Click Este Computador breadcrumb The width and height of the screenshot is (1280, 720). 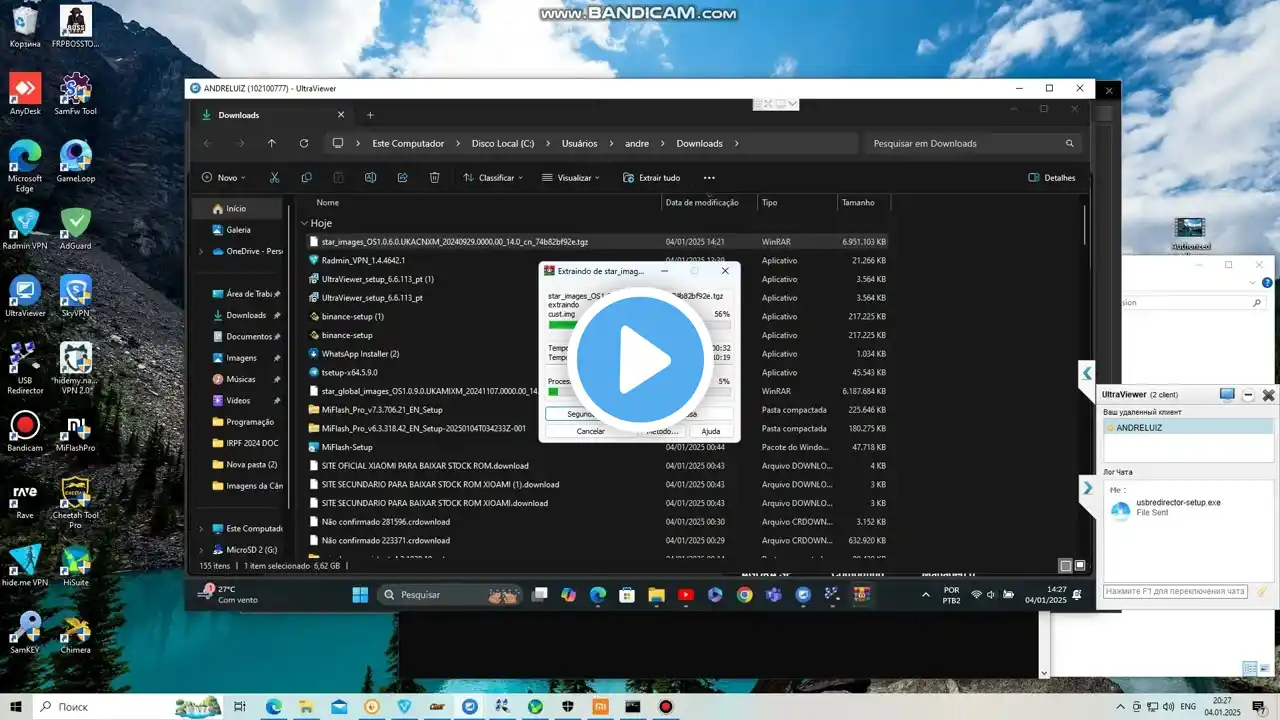408,143
